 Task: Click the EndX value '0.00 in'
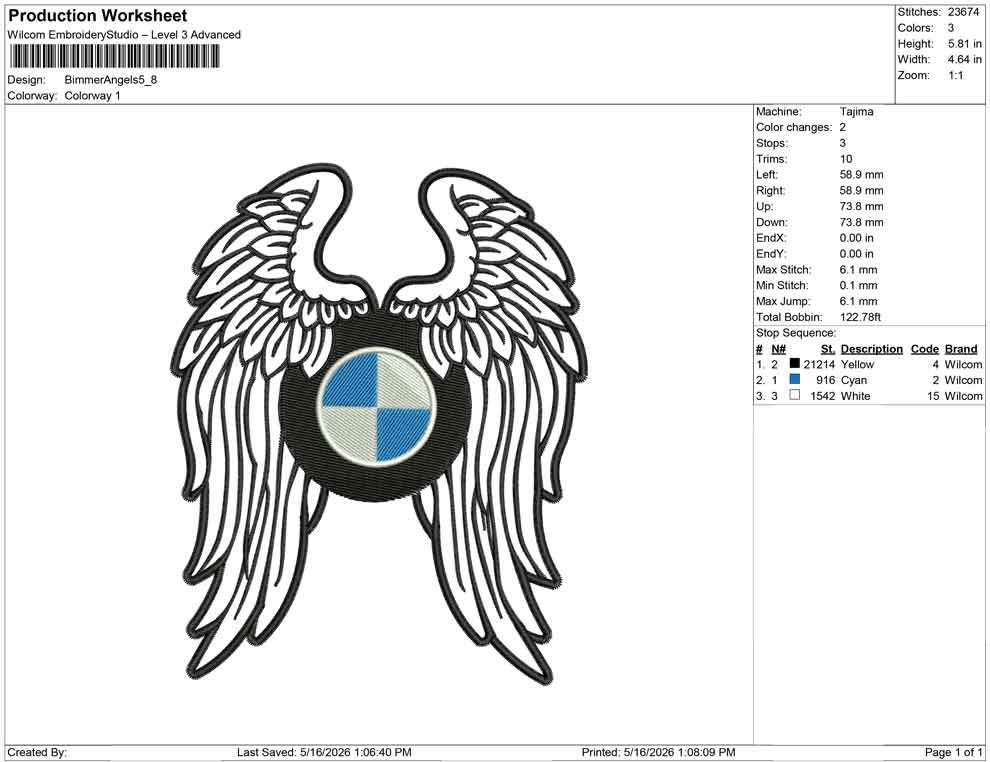point(857,238)
